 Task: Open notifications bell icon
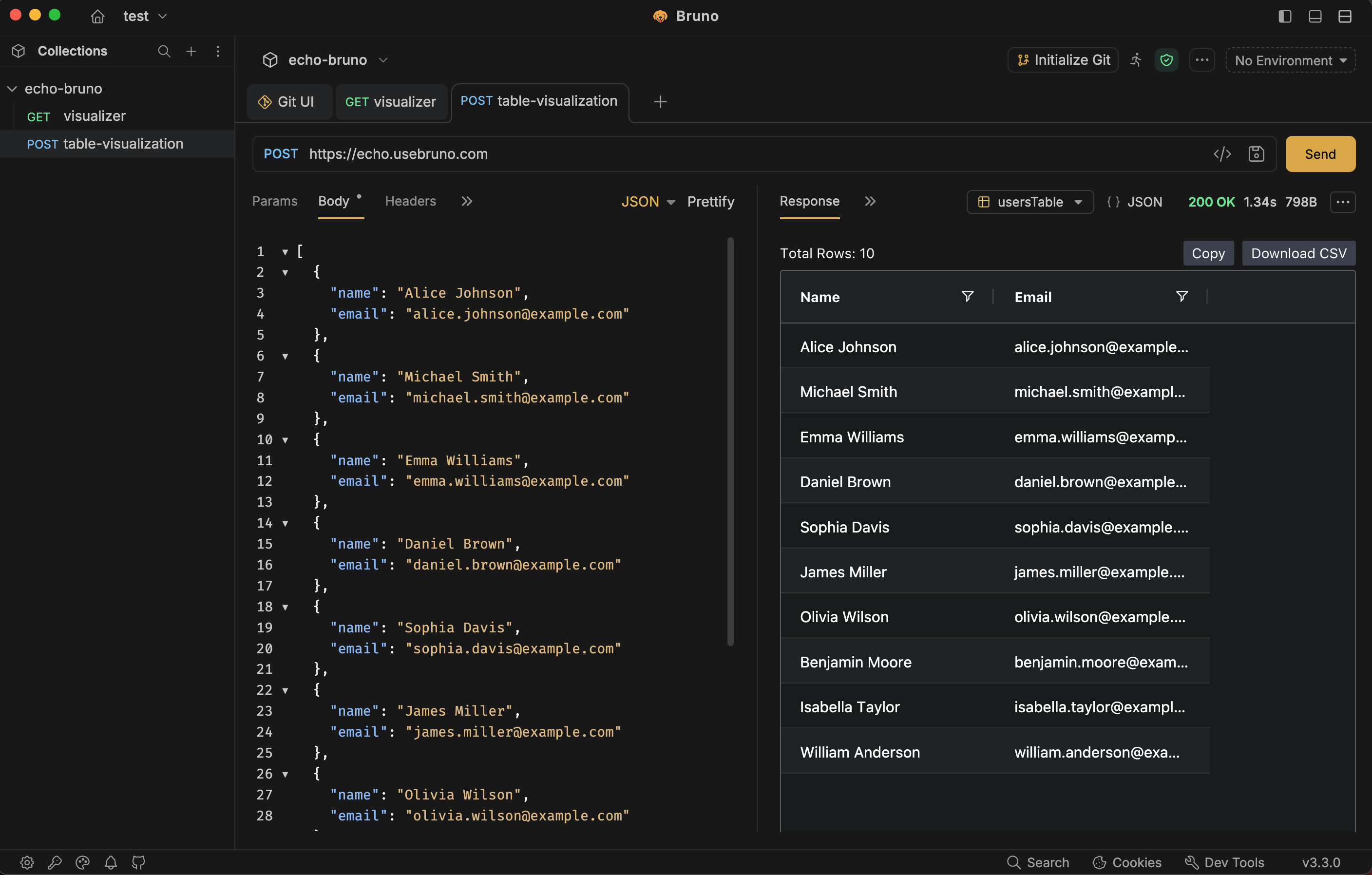[x=111, y=862]
